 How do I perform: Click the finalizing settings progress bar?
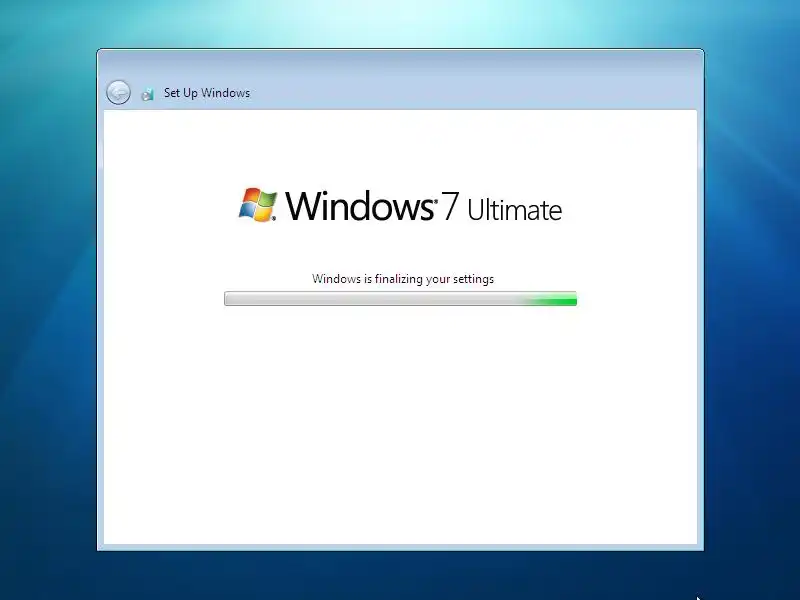pos(401,298)
